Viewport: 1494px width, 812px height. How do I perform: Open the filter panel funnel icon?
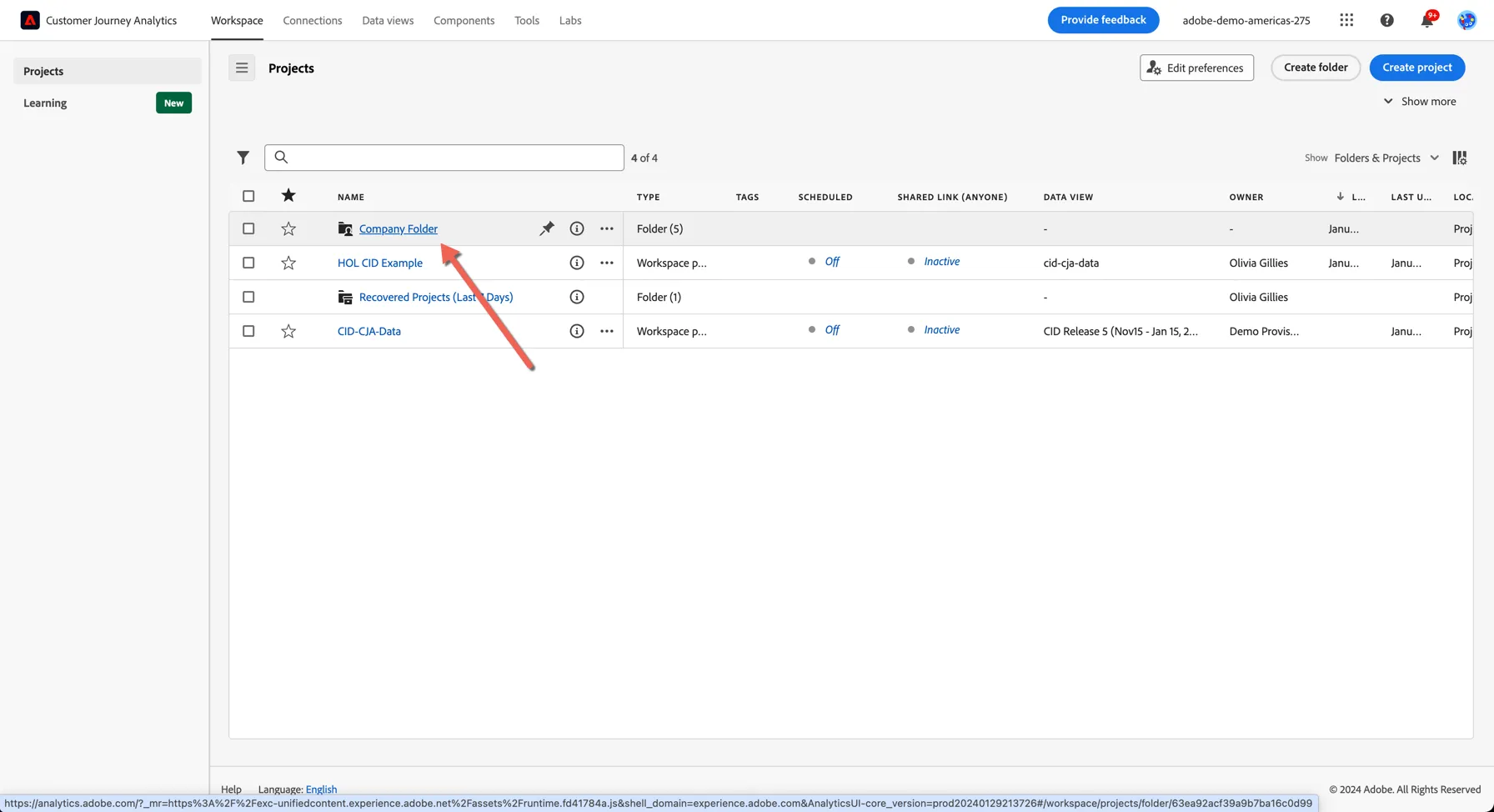(x=243, y=158)
